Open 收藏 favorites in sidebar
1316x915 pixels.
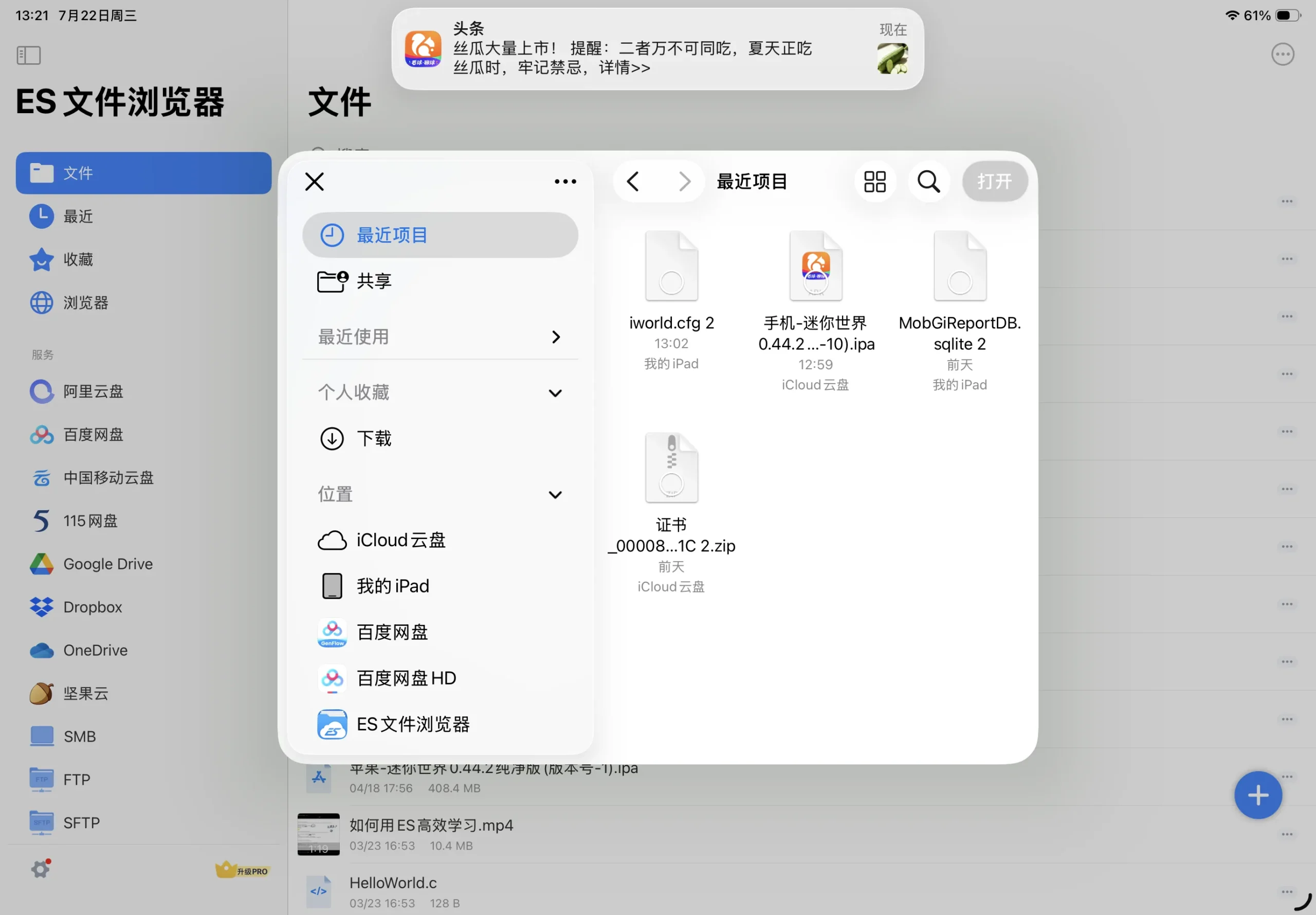coord(143,259)
